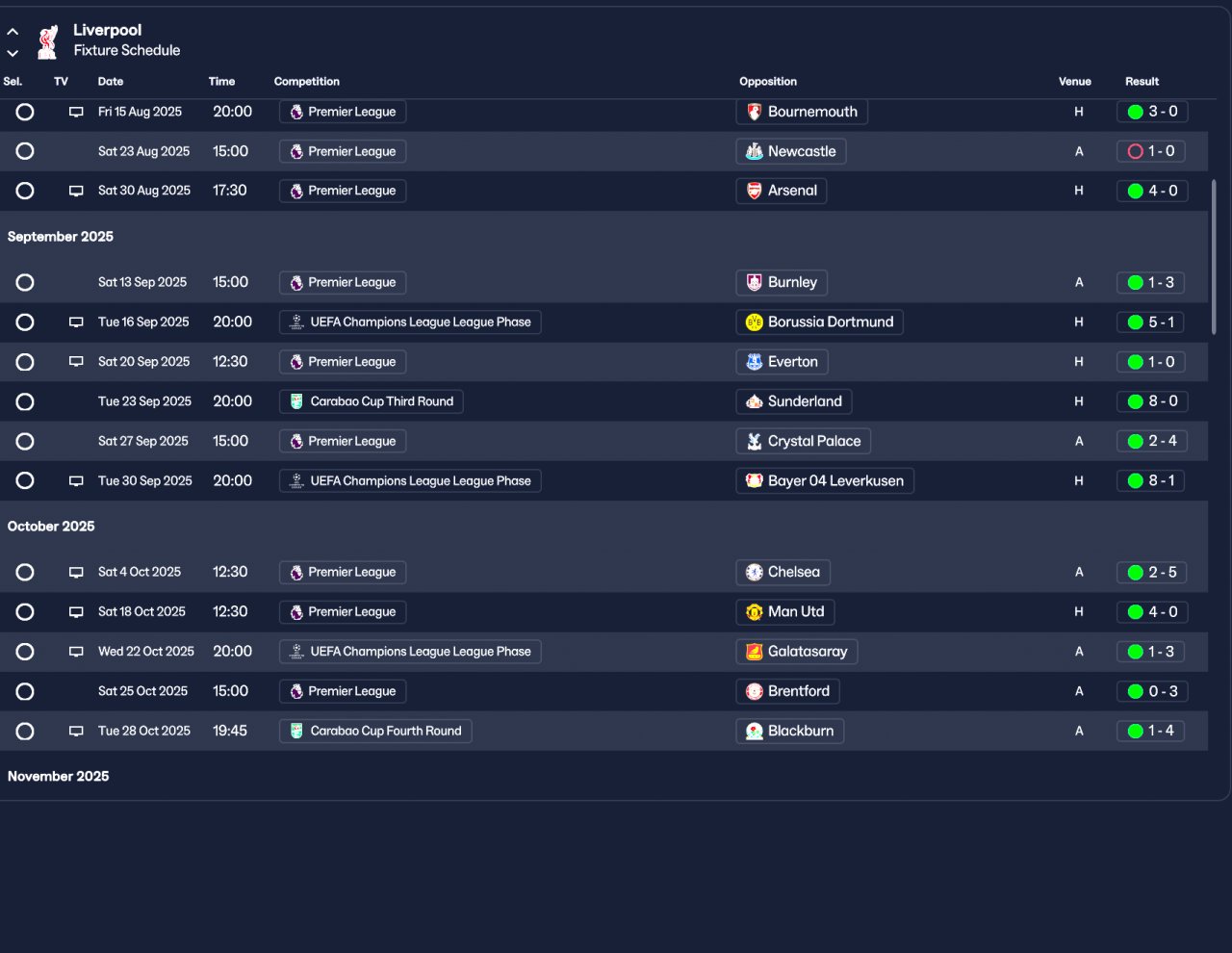This screenshot has height=953, width=1232.
Task: Sort fixtures by the Date column header
Action: point(111,82)
